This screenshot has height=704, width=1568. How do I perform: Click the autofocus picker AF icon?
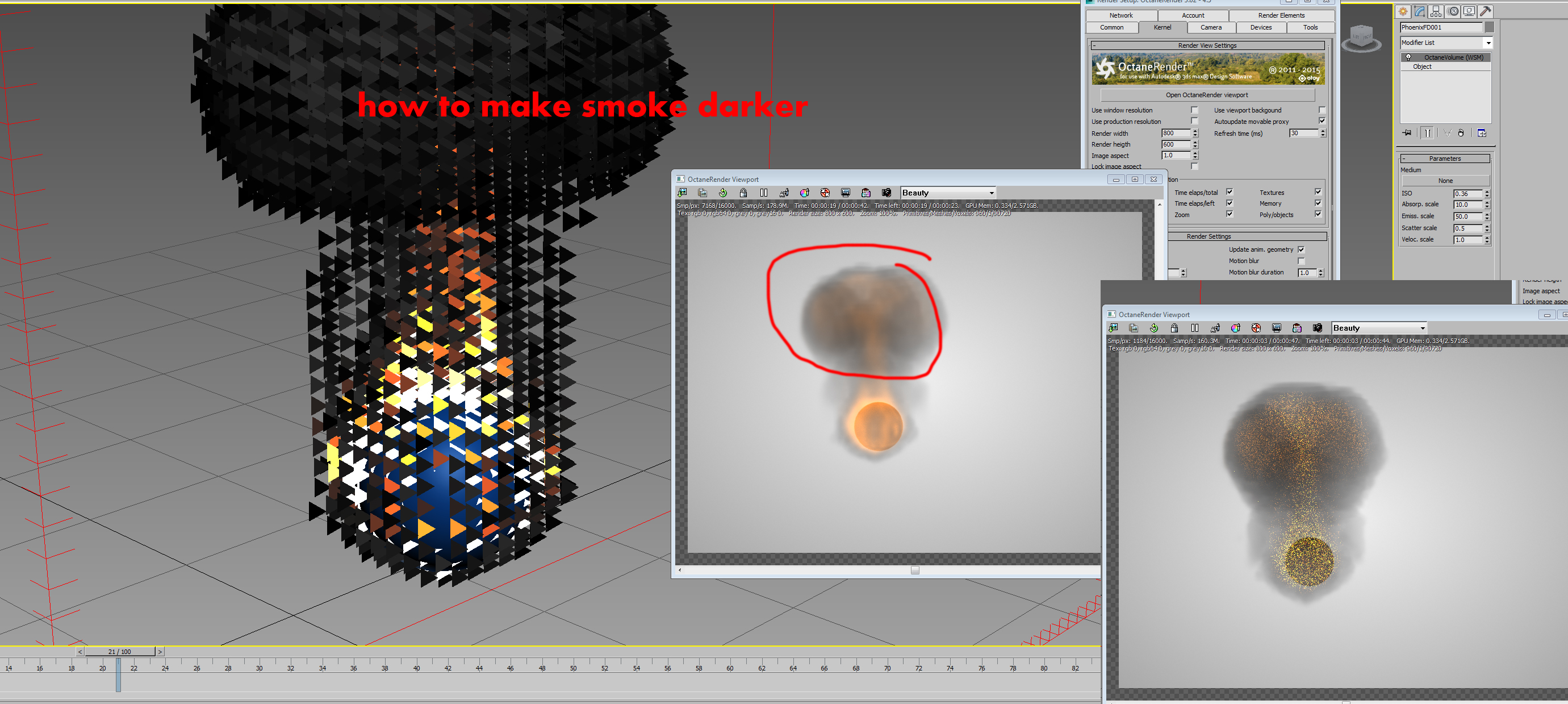coord(784,193)
